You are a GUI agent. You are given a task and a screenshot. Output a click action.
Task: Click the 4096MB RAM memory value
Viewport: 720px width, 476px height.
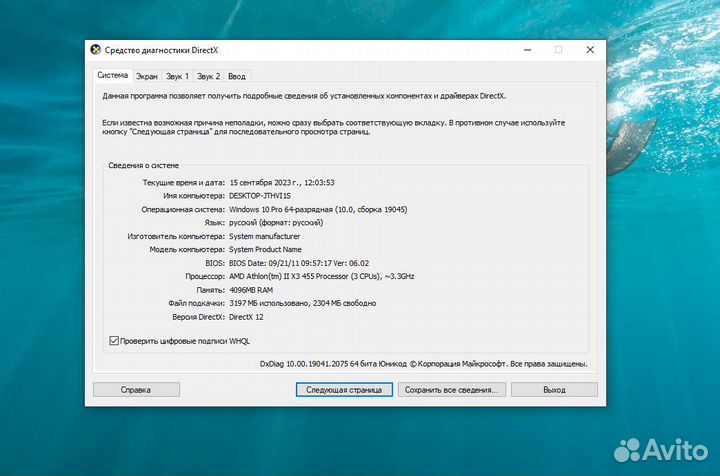(x=251, y=289)
